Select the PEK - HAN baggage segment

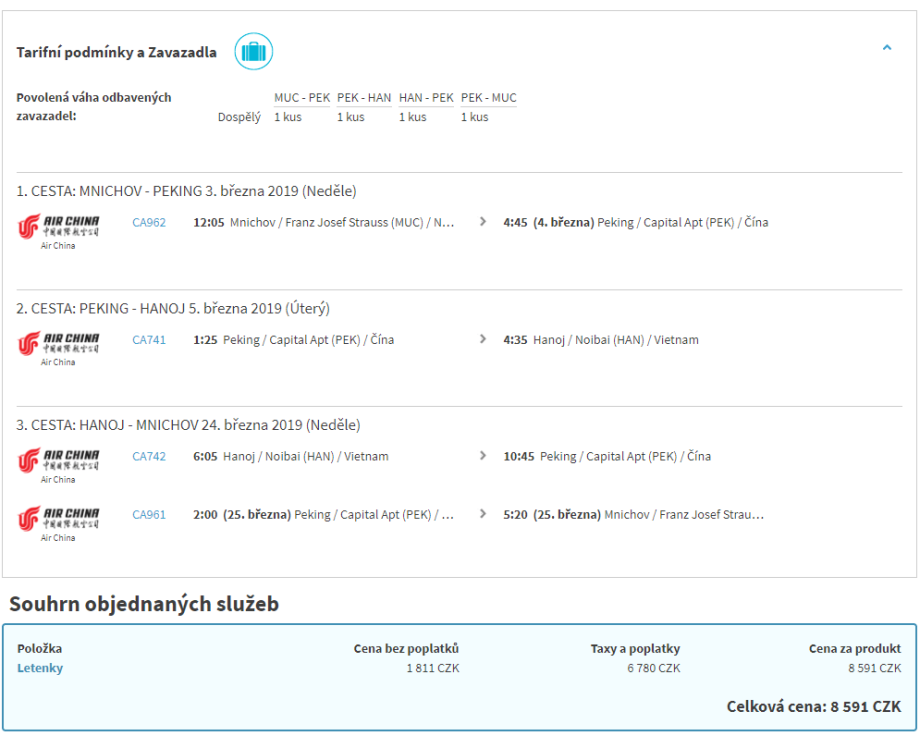(364, 98)
